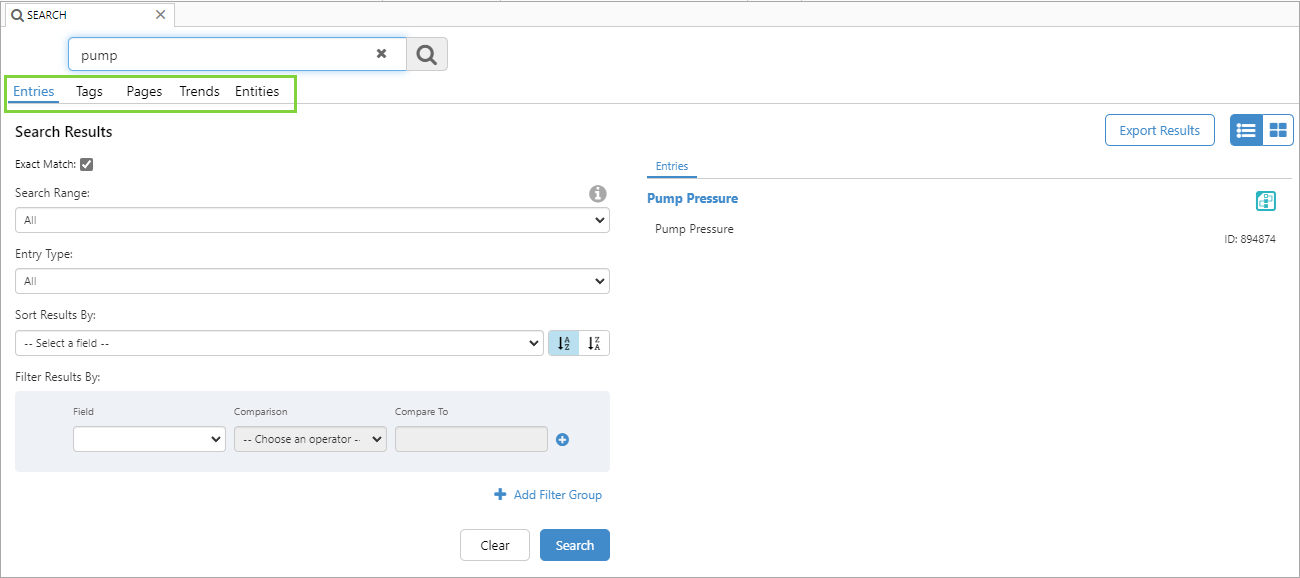Screen dimensions: 1300x578
Task: Click the magnifying glass search icon
Action: coord(427,55)
